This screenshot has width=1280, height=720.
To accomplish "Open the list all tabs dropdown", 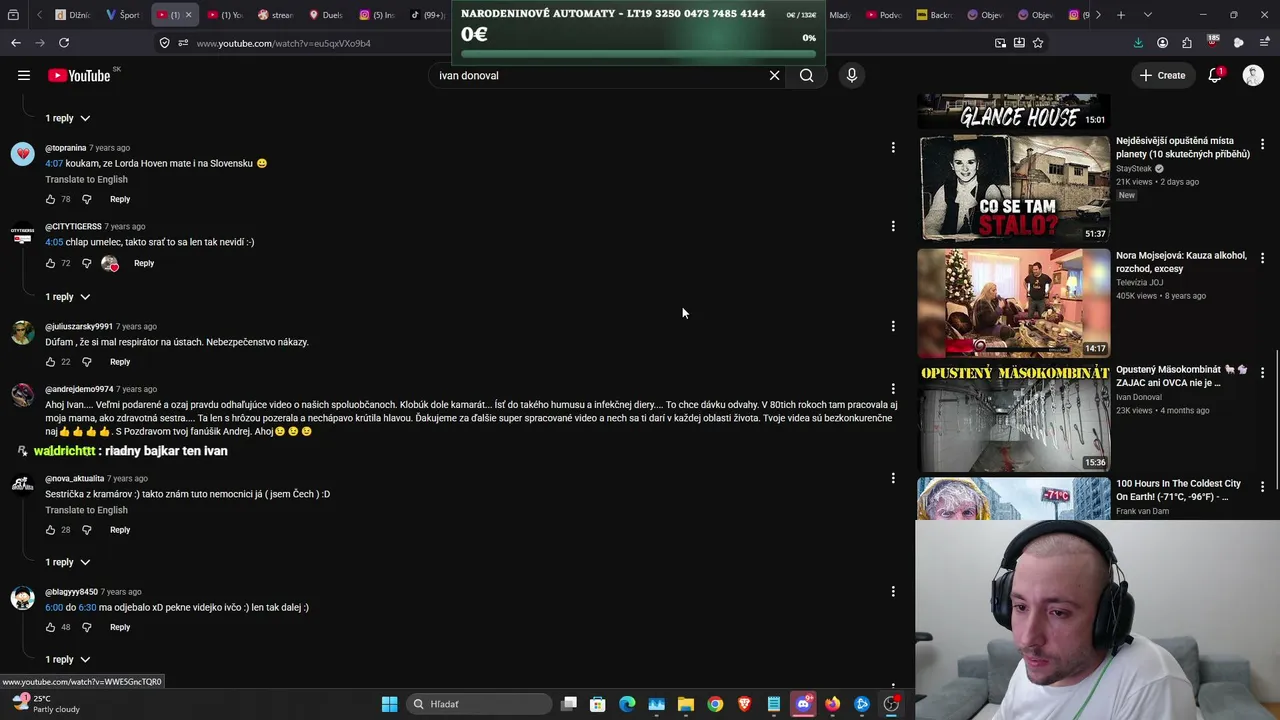I will pos(1147,15).
